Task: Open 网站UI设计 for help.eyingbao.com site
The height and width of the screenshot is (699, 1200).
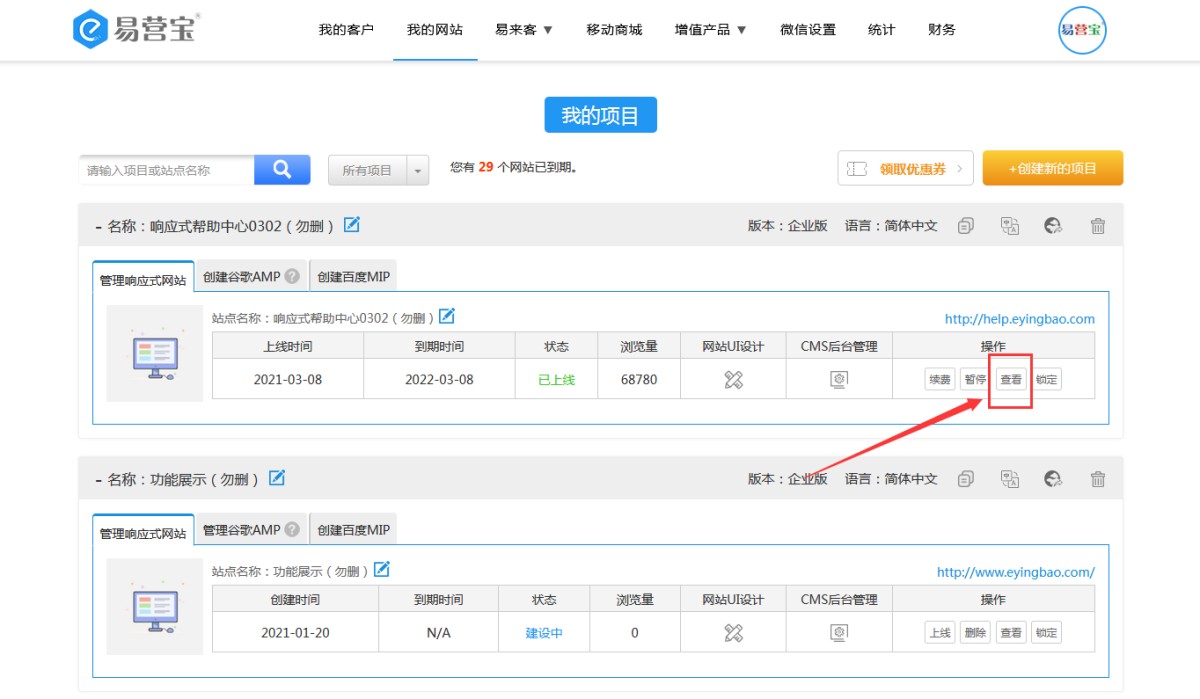Action: coord(733,380)
